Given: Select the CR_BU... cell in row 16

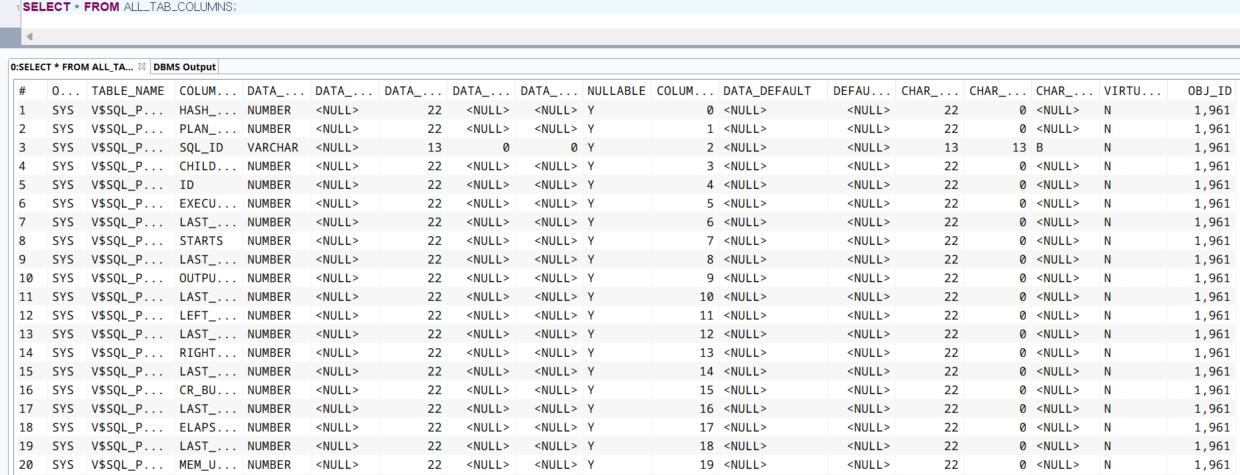Looking at the screenshot, I should click(x=208, y=390).
